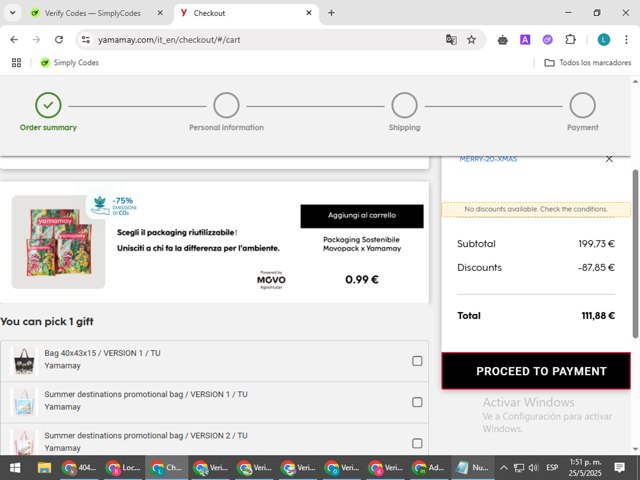Open the round purple extension icon
This screenshot has width=640, height=480.
pyautogui.click(x=547, y=40)
